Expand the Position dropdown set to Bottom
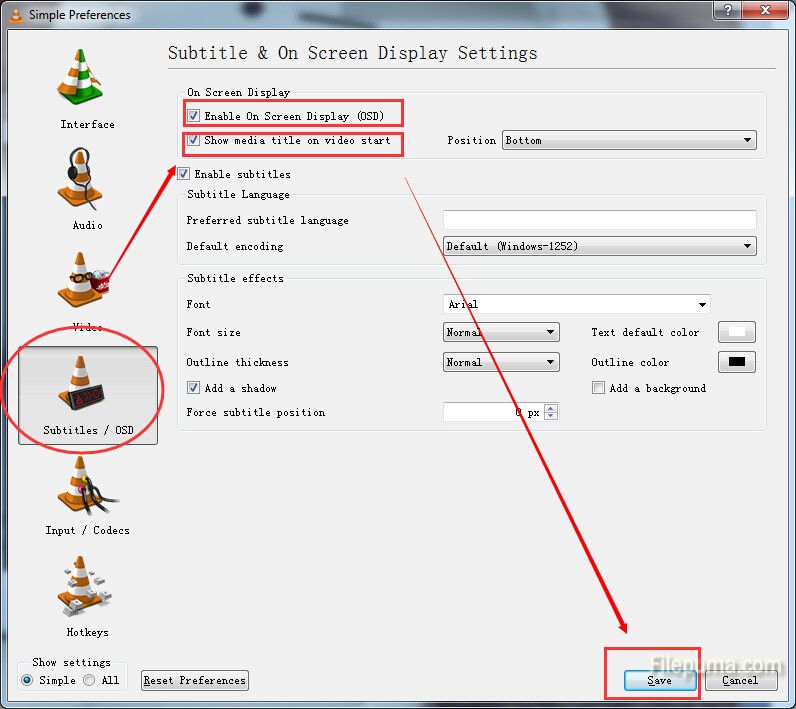This screenshot has width=796, height=709. point(629,141)
